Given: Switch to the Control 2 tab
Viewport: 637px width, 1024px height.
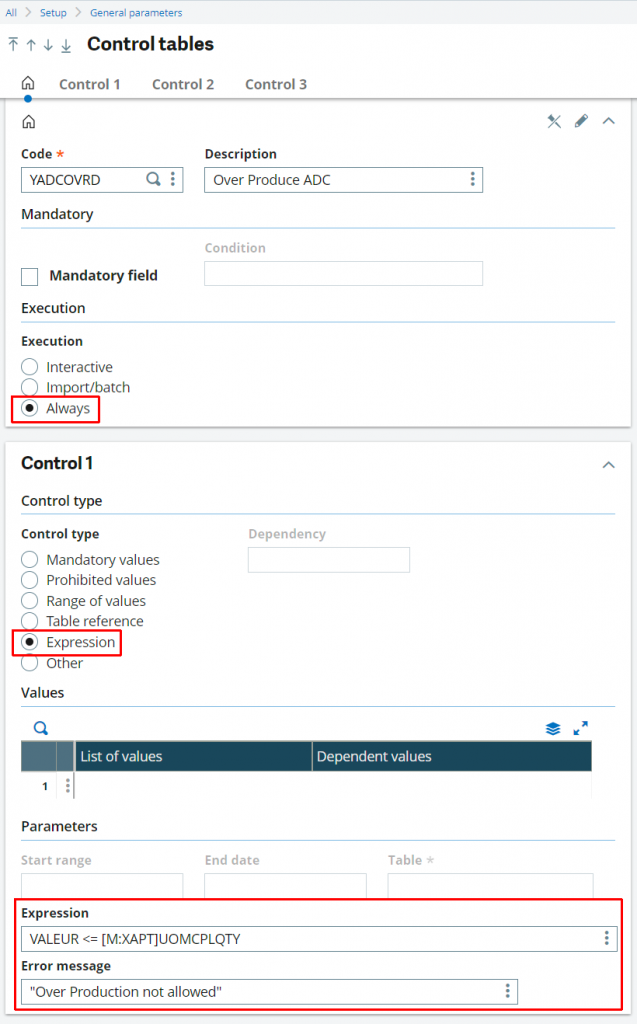Looking at the screenshot, I should [x=183, y=84].
